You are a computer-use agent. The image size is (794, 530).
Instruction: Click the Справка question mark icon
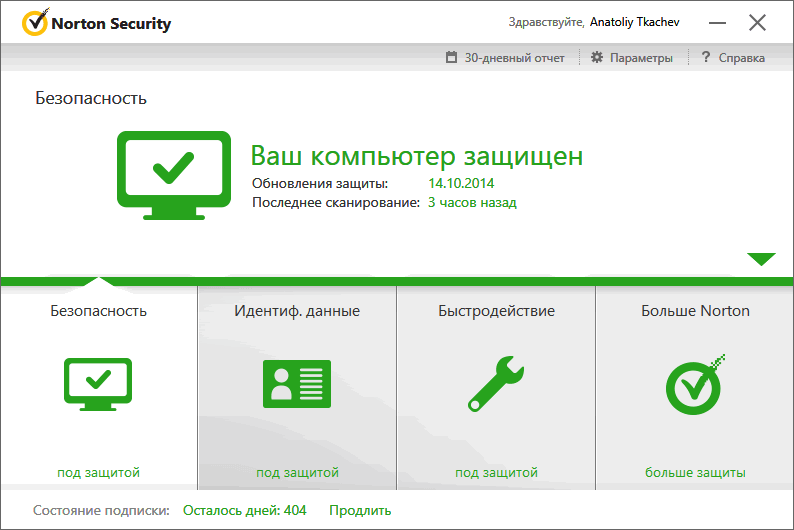click(x=706, y=57)
